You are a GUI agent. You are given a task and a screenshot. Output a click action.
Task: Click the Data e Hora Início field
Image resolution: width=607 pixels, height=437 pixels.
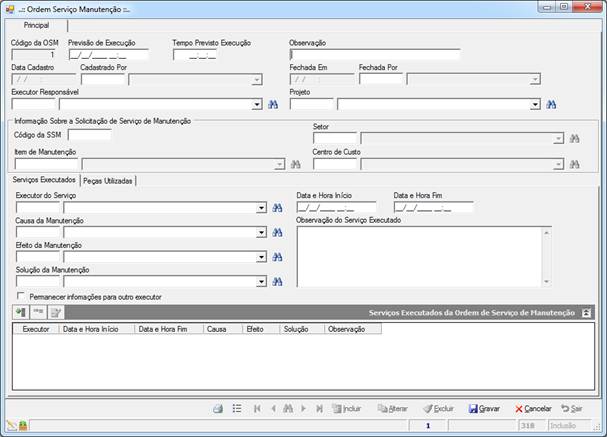pos(336,207)
